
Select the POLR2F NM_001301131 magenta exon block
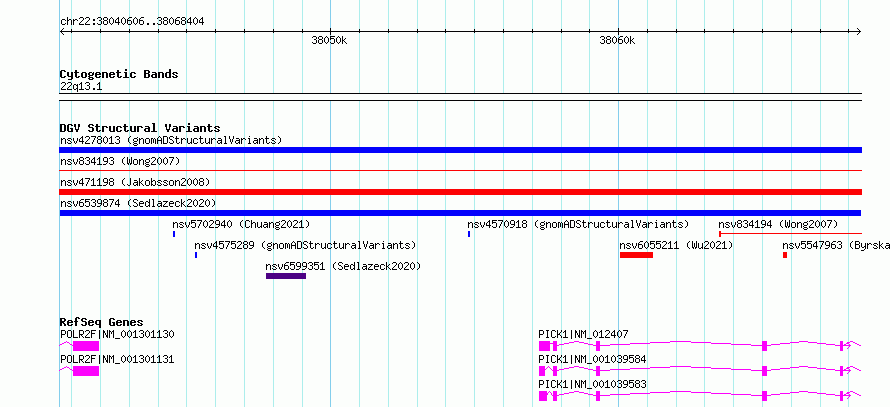coord(86,371)
